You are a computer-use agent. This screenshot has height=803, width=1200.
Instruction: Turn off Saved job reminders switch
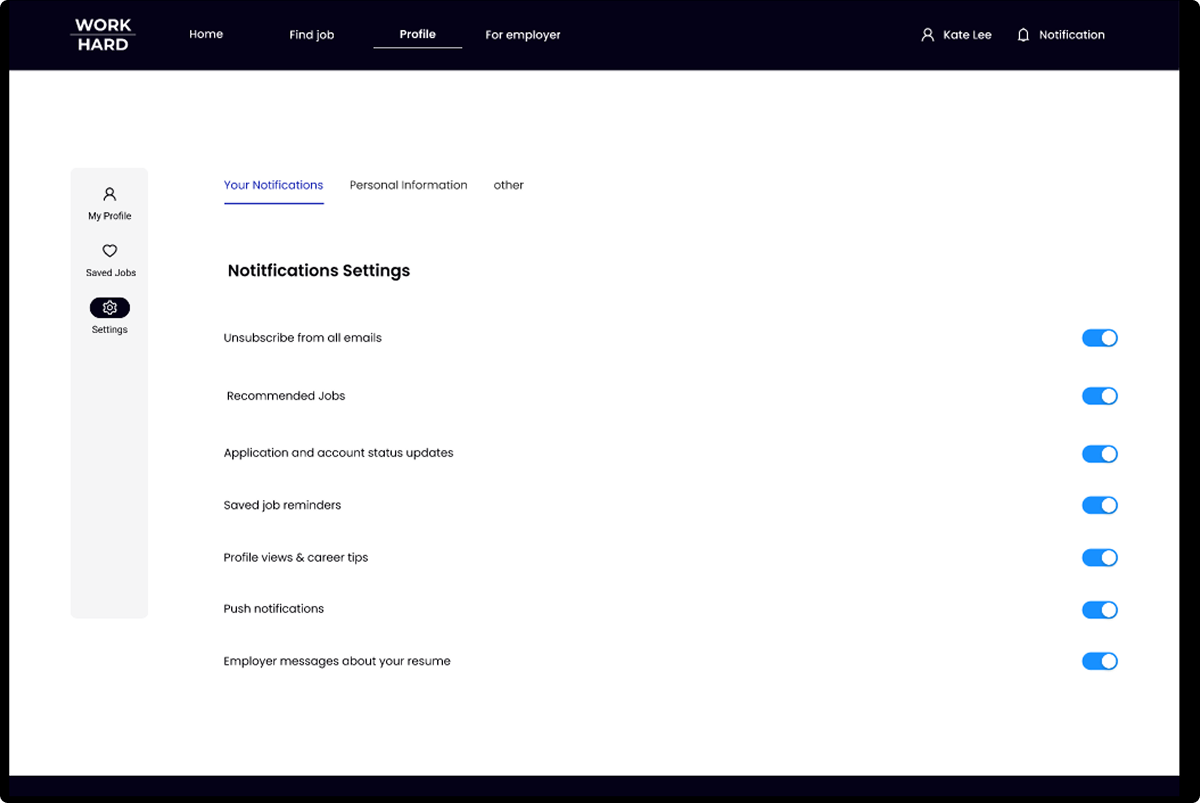click(x=1099, y=506)
